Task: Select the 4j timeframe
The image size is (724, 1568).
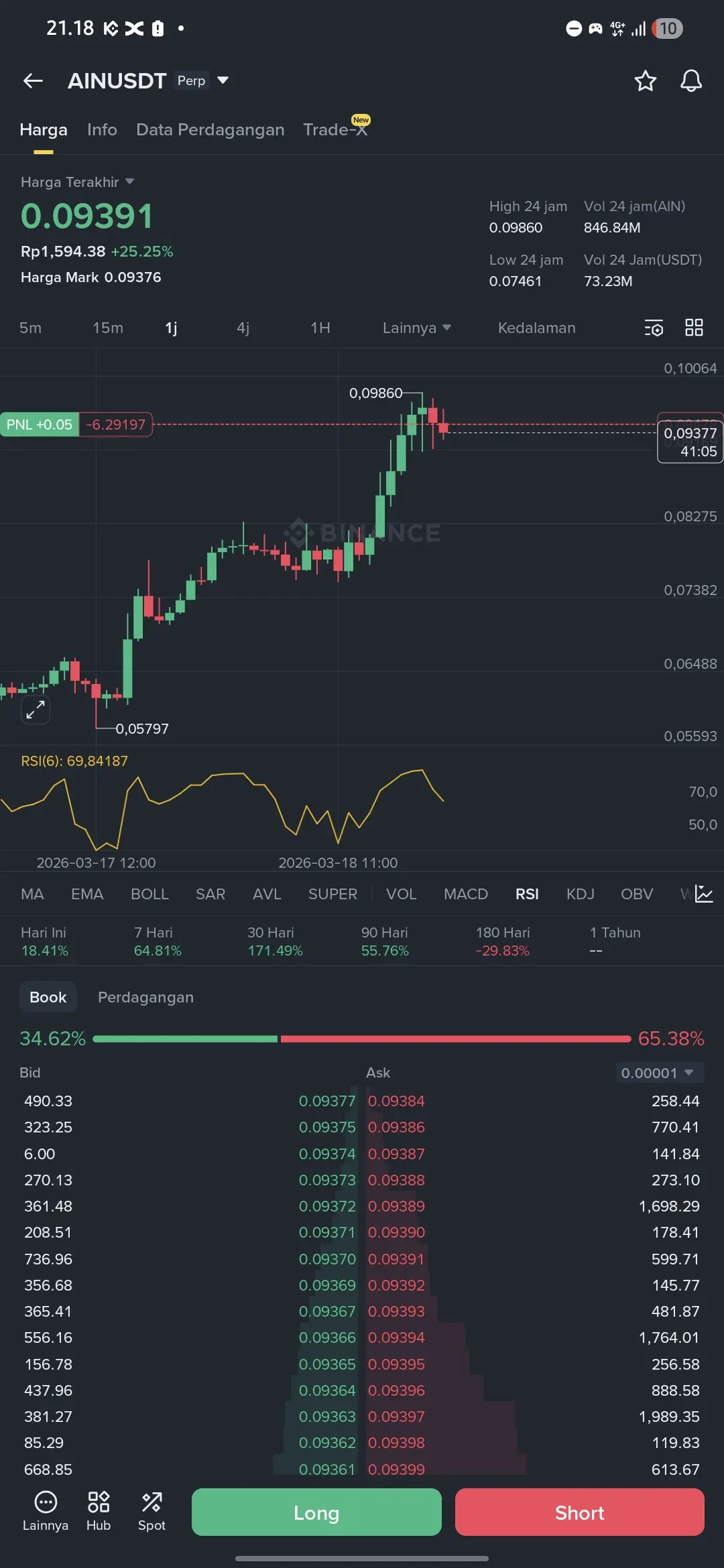Action: click(243, 328)
